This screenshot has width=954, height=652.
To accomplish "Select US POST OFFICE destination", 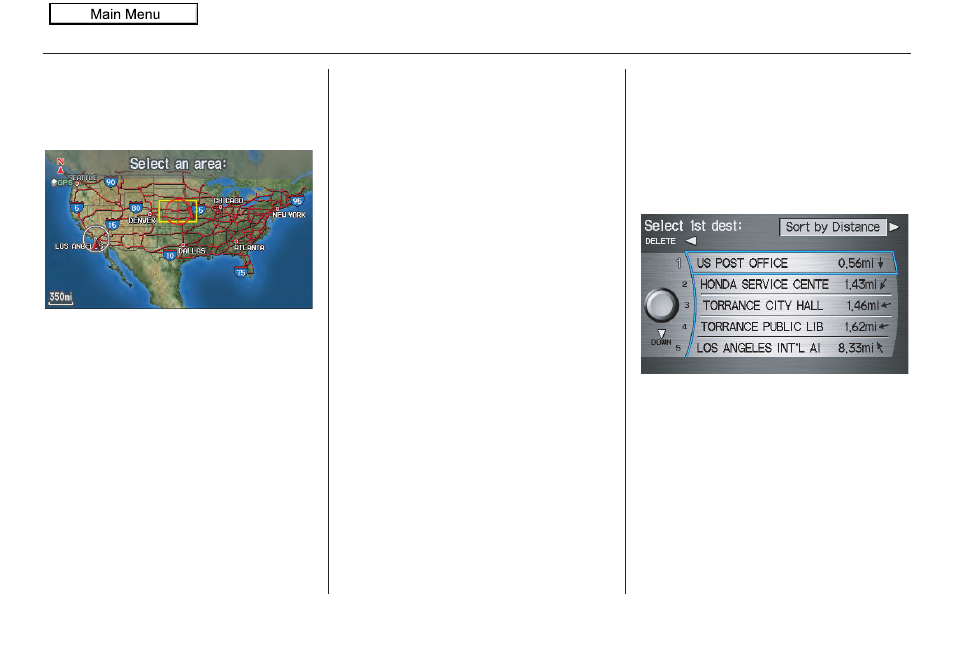I will click(x=792, y=263).
